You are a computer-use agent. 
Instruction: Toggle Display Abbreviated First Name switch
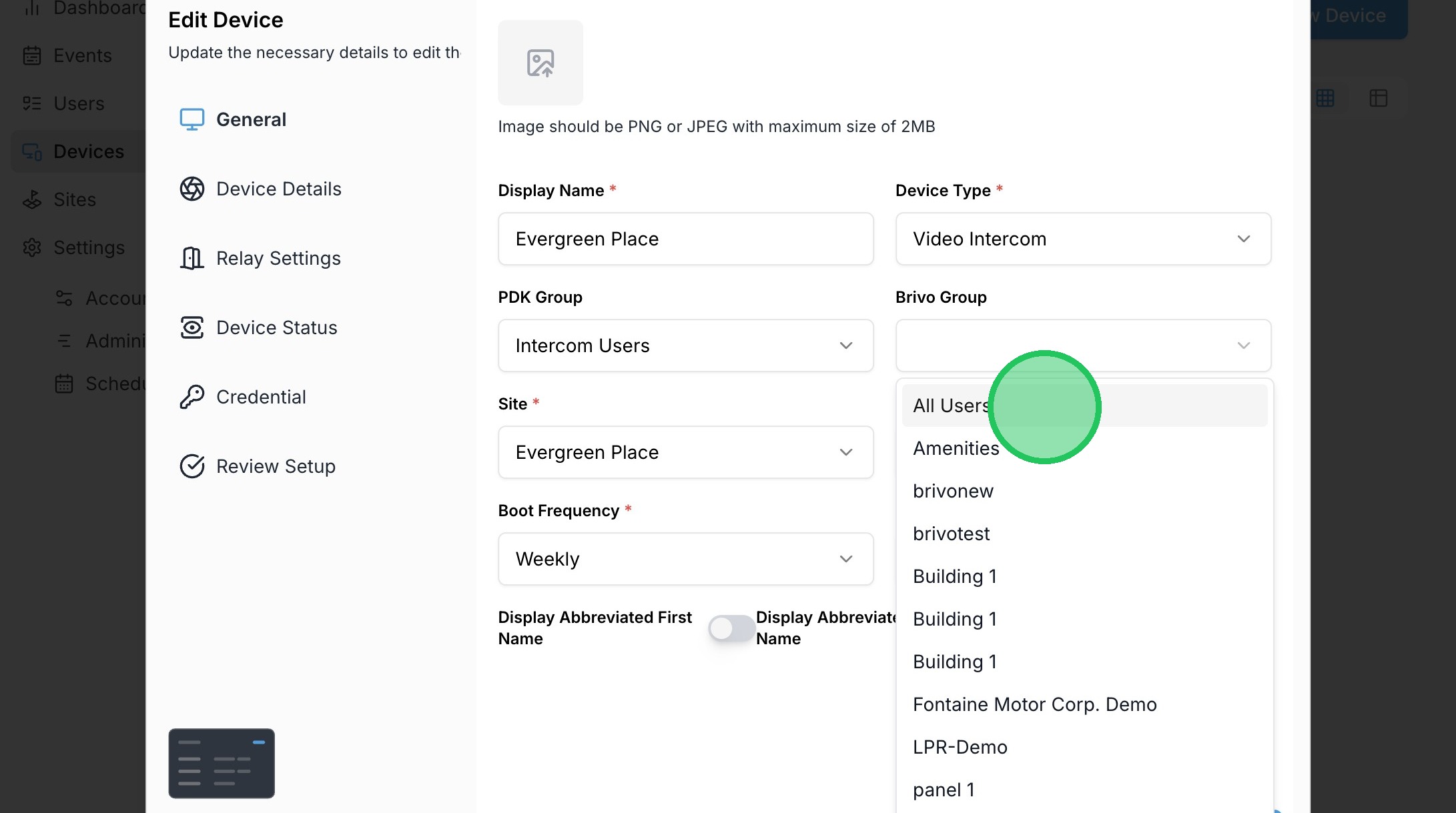click(x=731, y=628)
